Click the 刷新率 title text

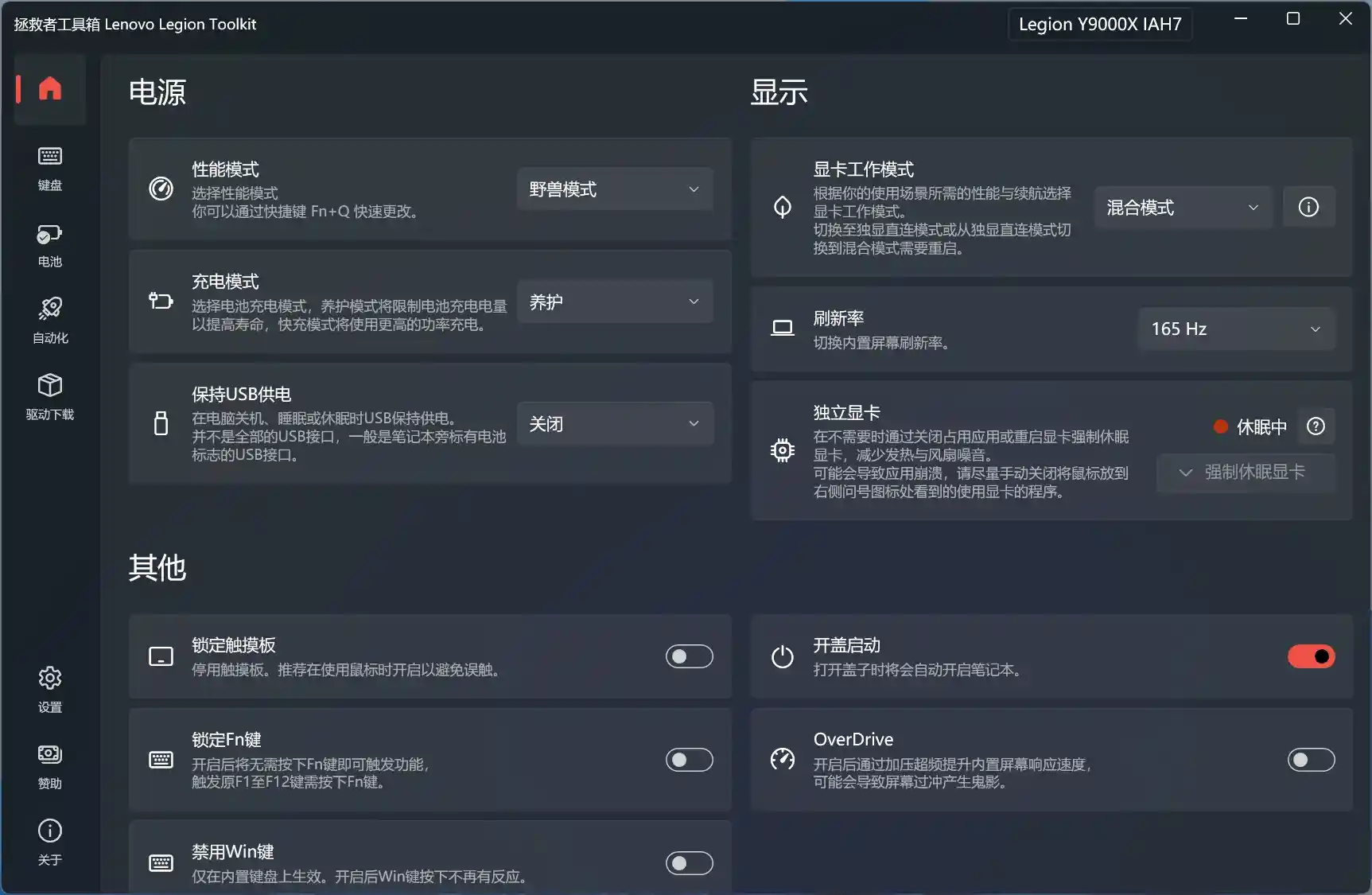pyautogui.click(x=838, y=318)
